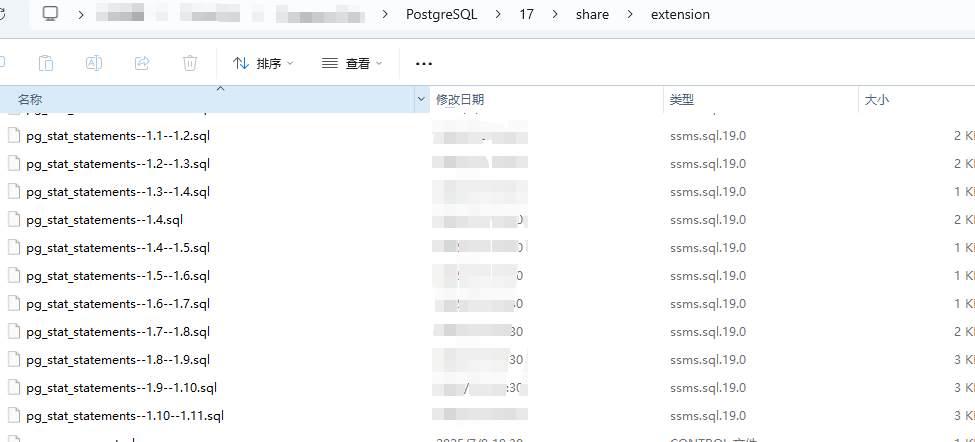Select file pg_stat_statements--1.7--1.8.sql
The image size is (975, 442).
(118, 331)
